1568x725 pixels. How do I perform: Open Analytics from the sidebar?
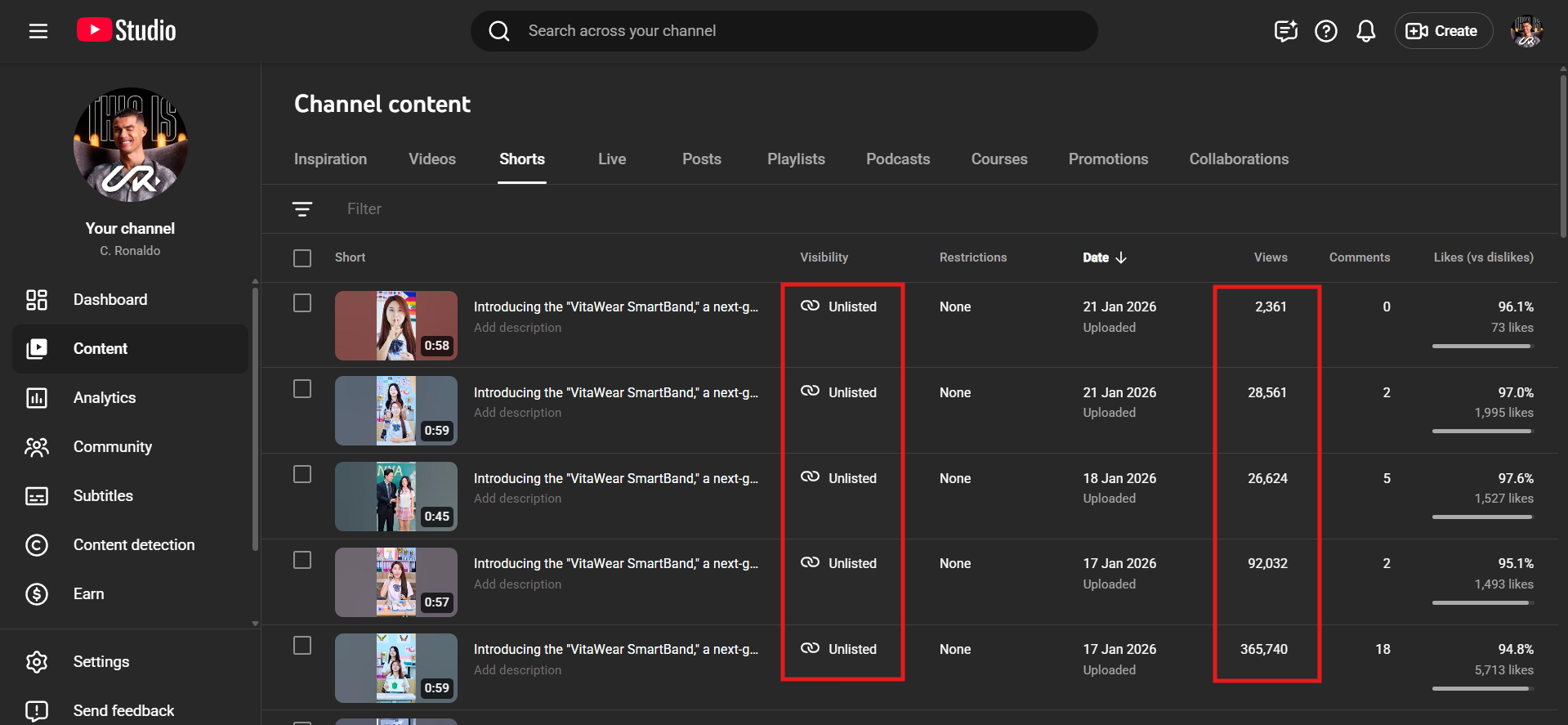[105, 398]
